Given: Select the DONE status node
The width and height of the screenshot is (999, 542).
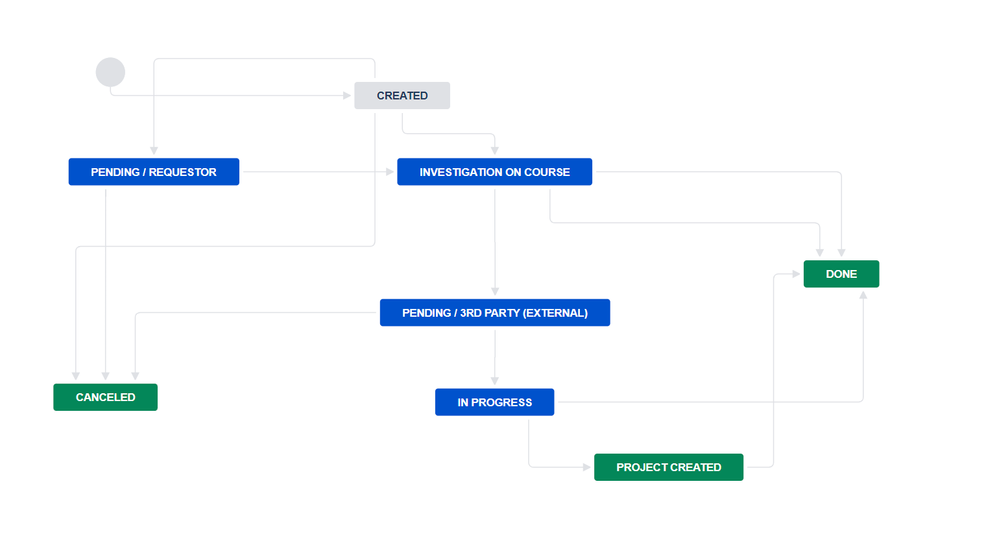Looking at the screenshot, I should tap(841, 274).
